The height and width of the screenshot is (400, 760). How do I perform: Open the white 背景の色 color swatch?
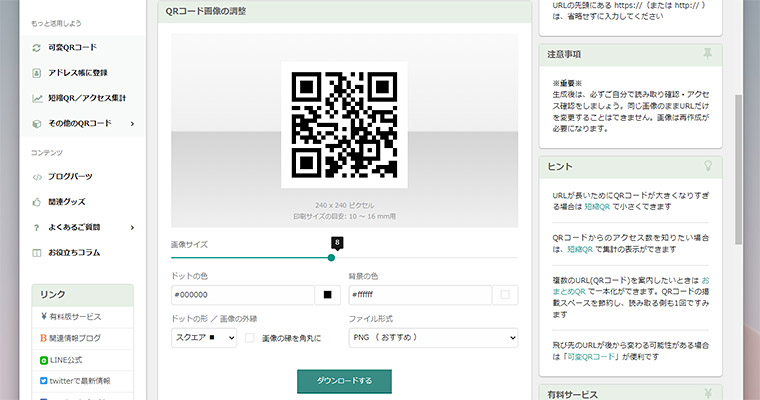[505, 295]
